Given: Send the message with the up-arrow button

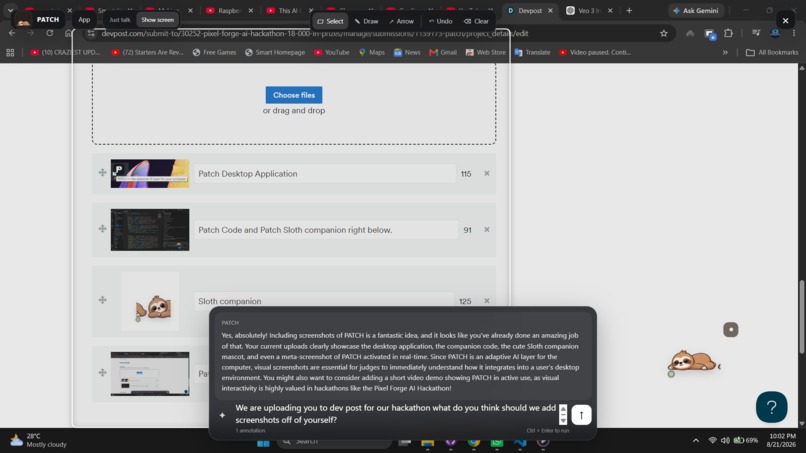Looking at the screenshot, I should (581, 414).
